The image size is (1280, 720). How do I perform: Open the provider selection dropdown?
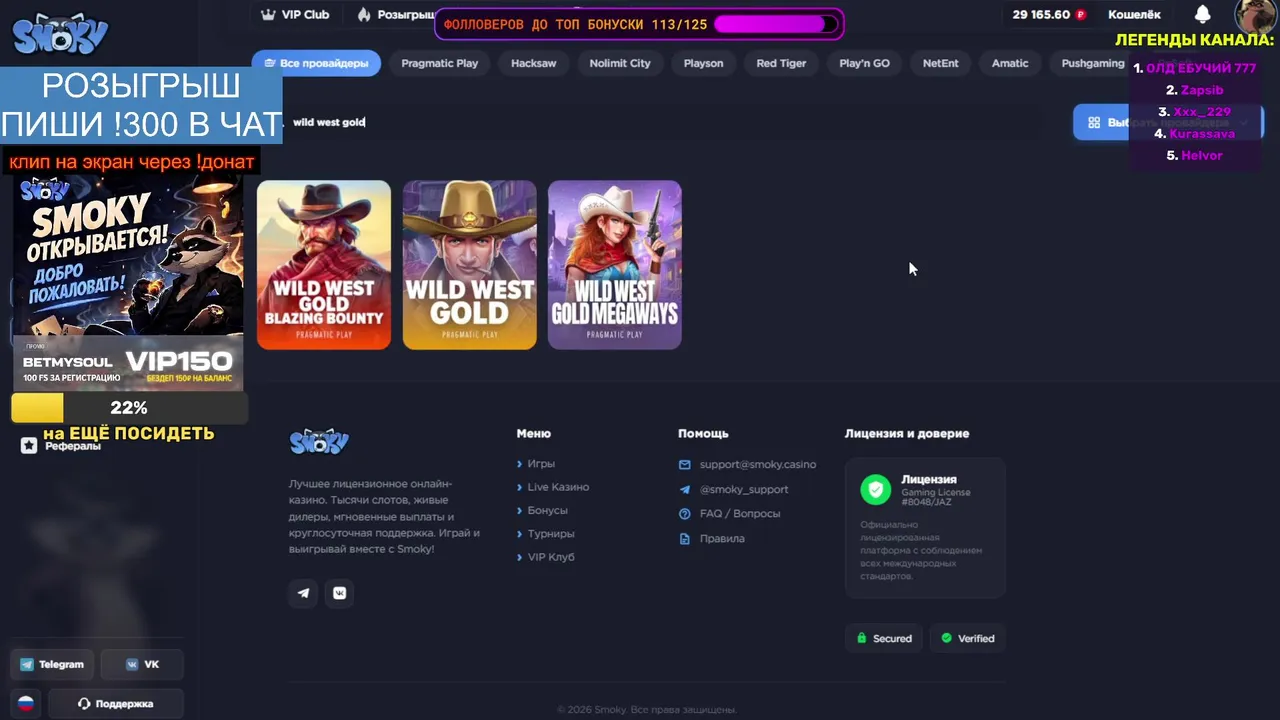1168,123
